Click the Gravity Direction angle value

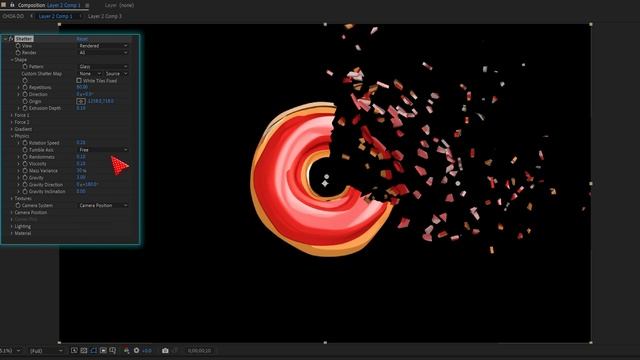pos(87,184)
